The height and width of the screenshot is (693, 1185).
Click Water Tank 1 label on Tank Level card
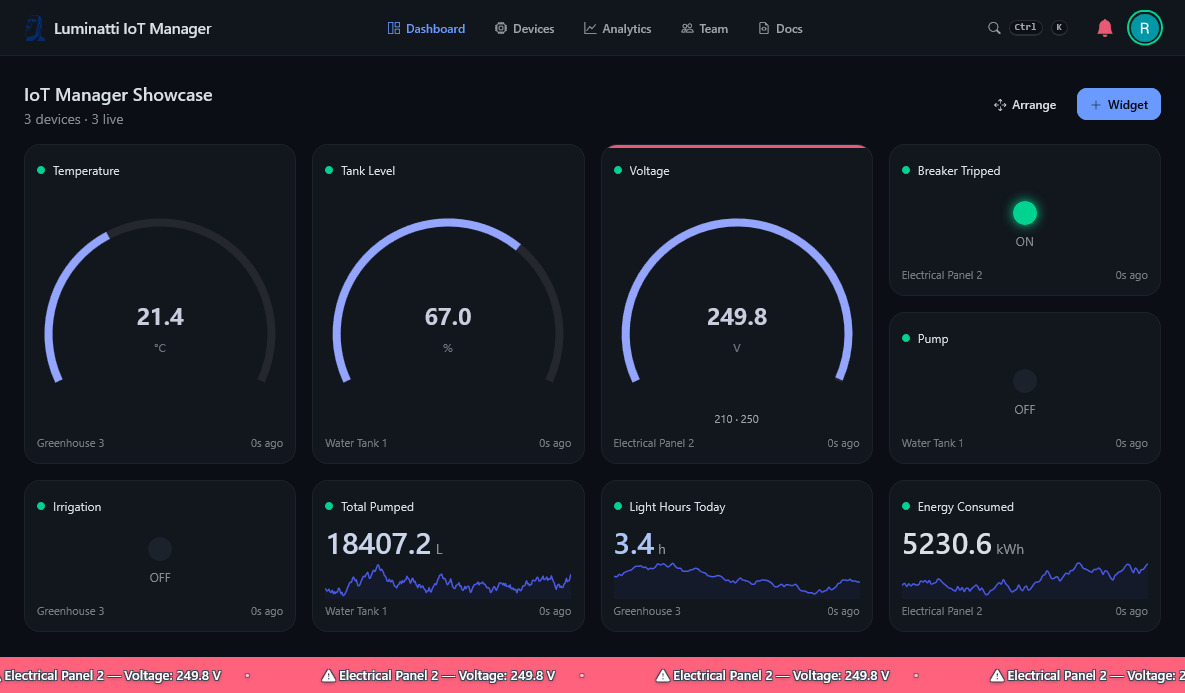tap(356, 443)
